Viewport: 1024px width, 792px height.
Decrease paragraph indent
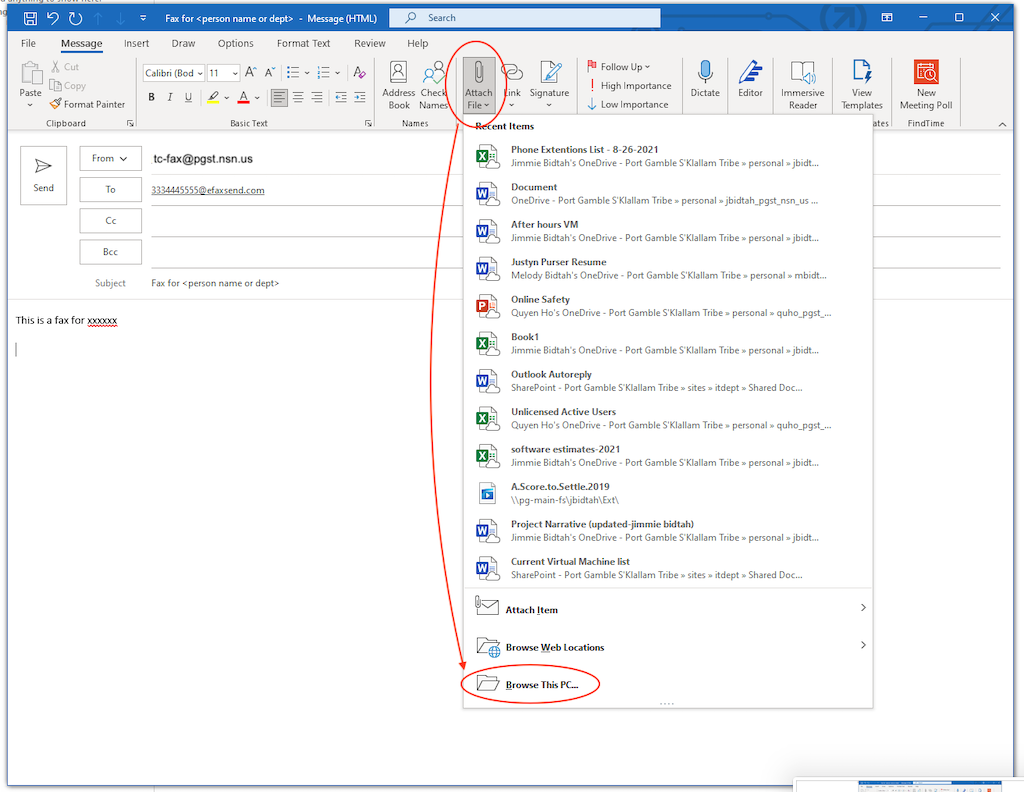pos(341,98)
